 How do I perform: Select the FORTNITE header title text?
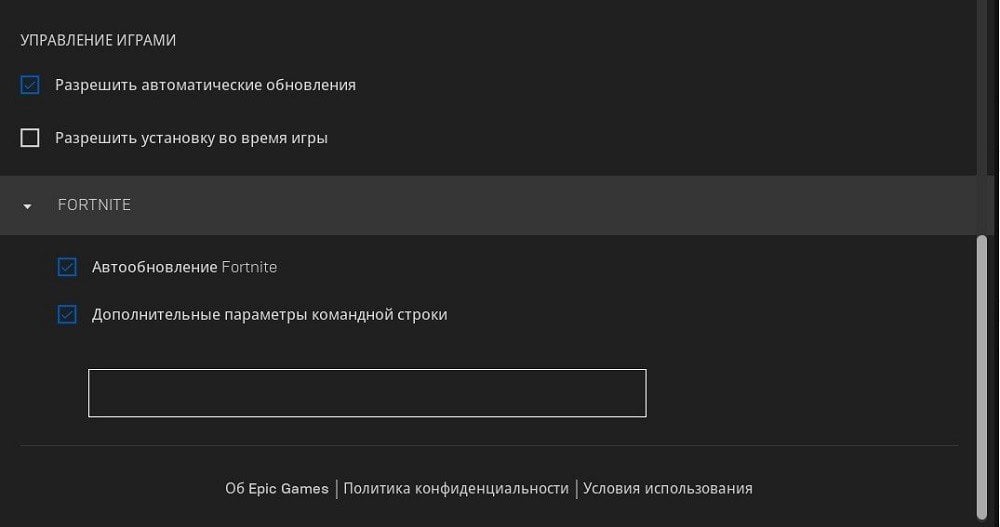click(94, 205)
